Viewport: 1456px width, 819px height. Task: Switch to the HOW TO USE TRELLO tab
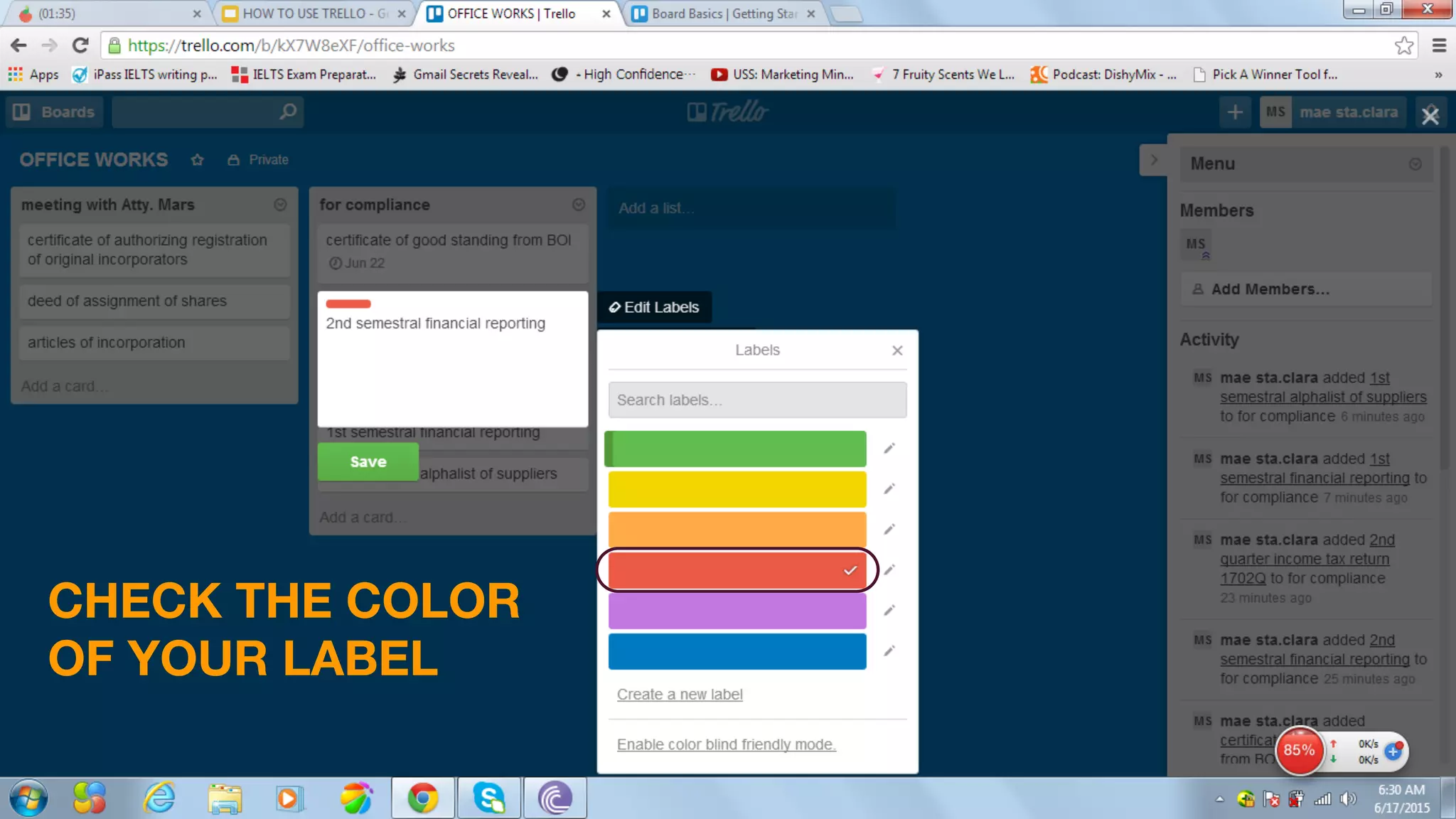[314, 14]
